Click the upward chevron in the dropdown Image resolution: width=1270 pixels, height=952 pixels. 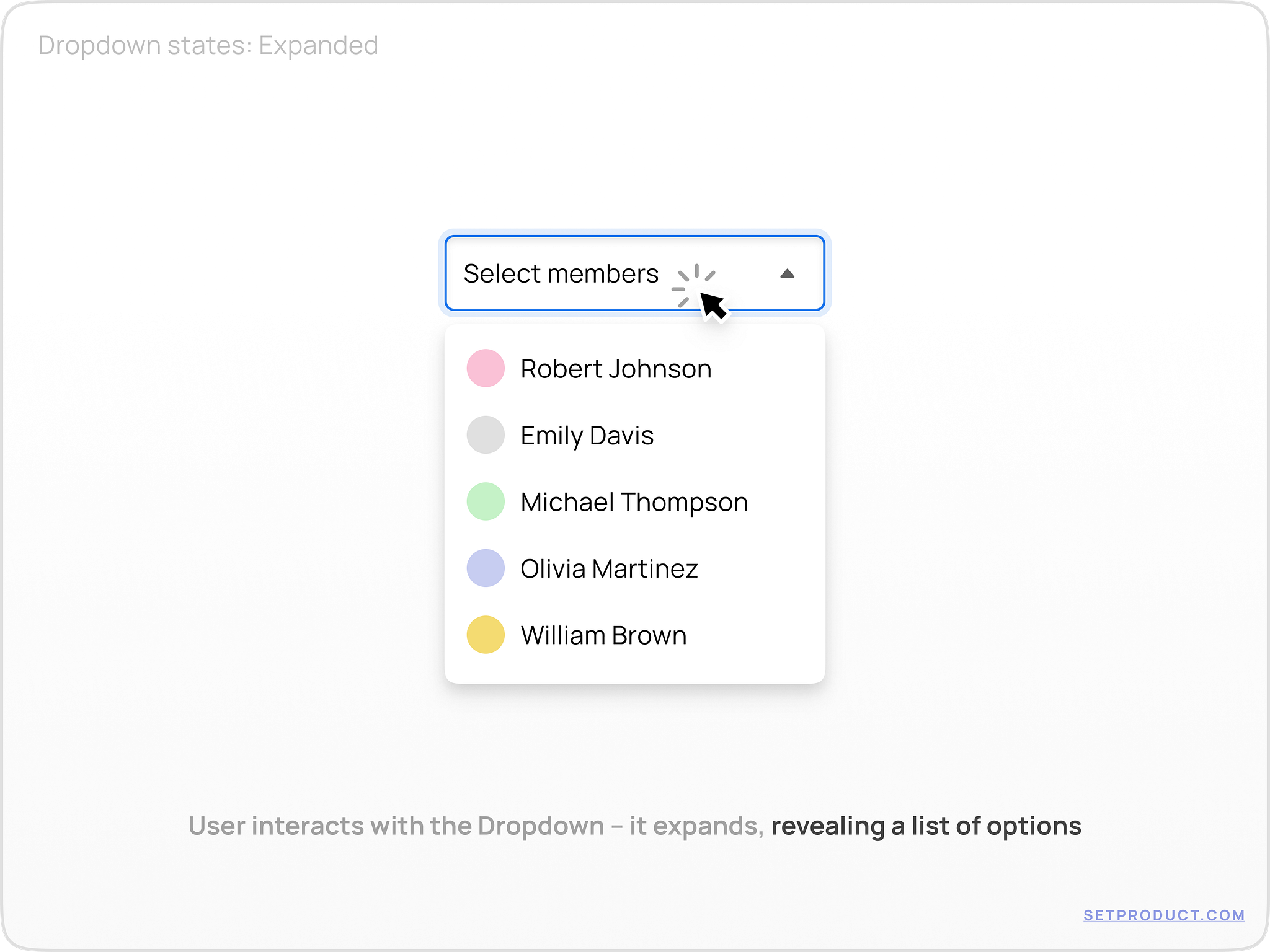(787, 273)
